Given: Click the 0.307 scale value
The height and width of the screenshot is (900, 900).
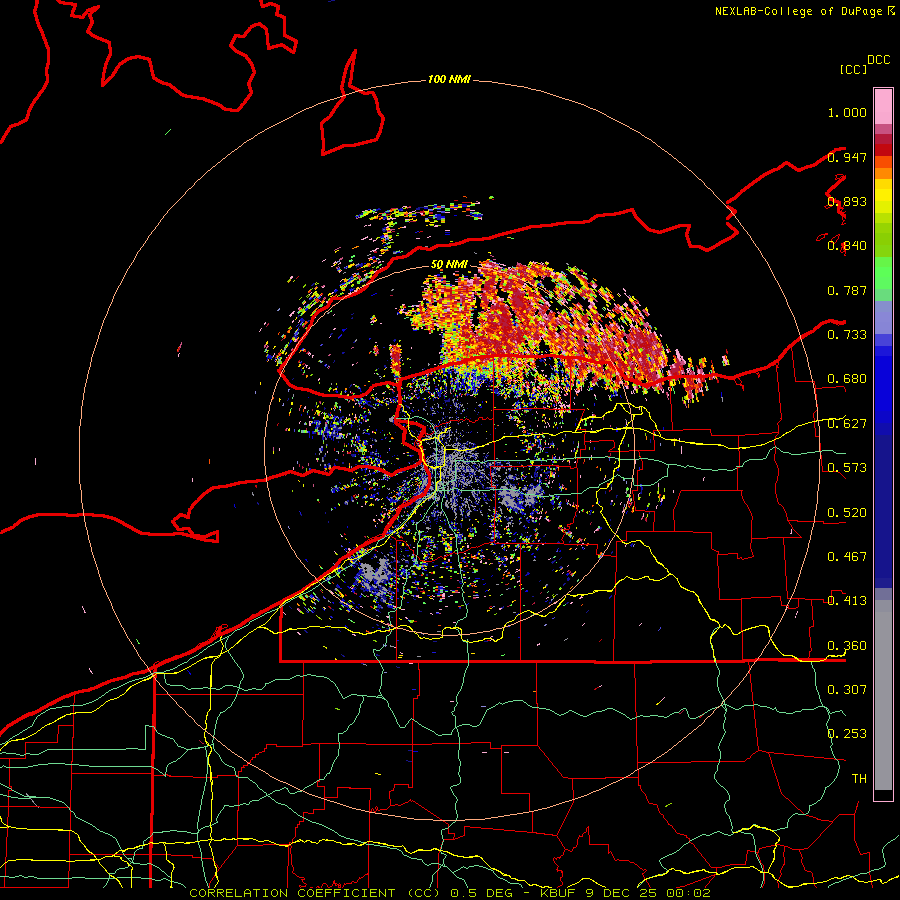Looking at the screenshot, I should (847, 690).
